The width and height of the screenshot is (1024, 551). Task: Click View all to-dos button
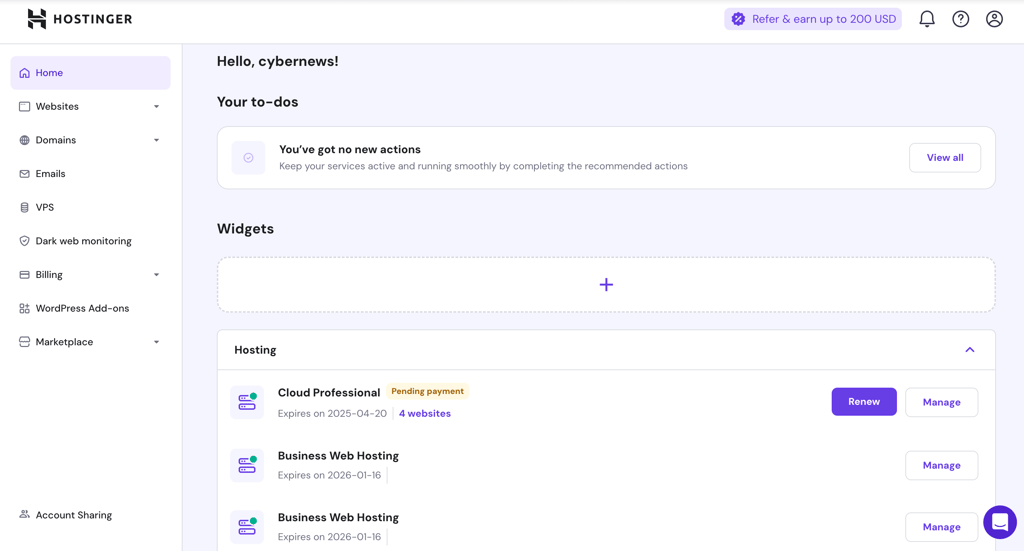(x=944, y=157)
